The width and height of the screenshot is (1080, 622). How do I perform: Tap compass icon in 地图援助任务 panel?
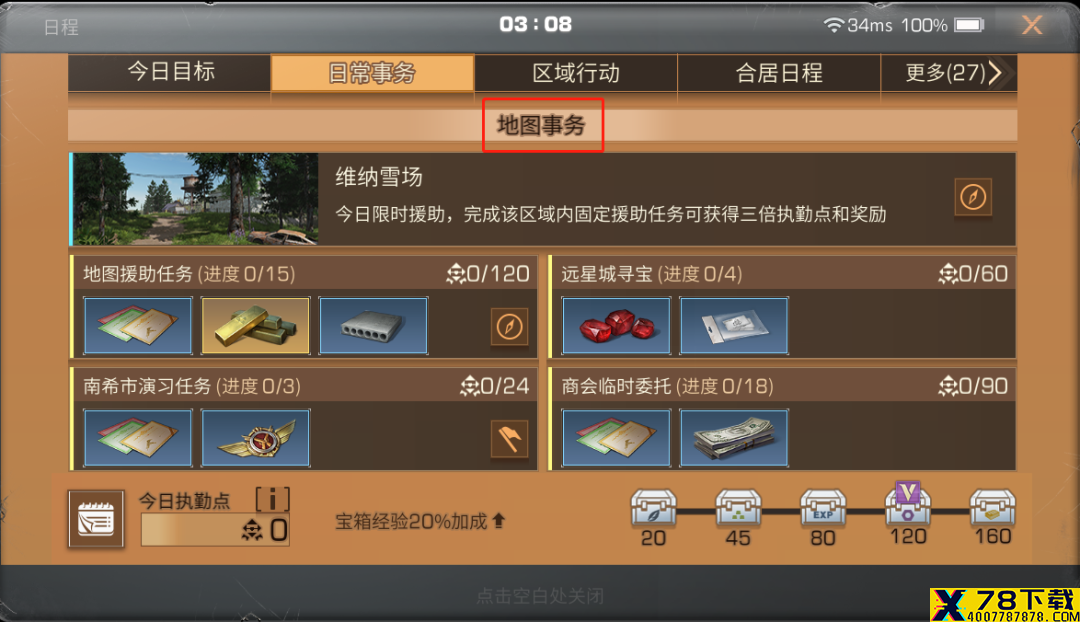coord(509,326)
